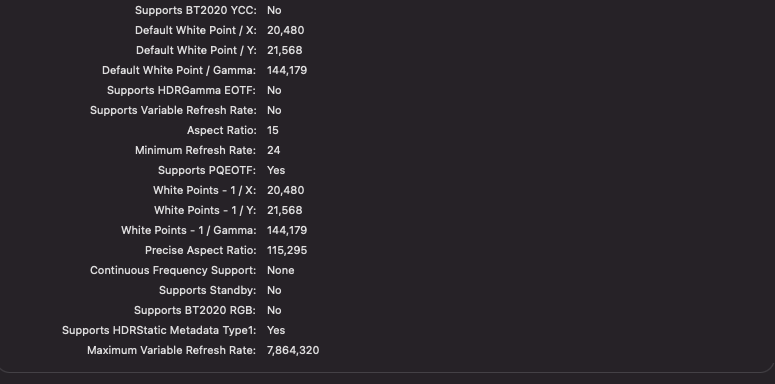Select the Supports PQEOTF Yes value
This screenshot has width=775, height=384.
click(276, 171)
